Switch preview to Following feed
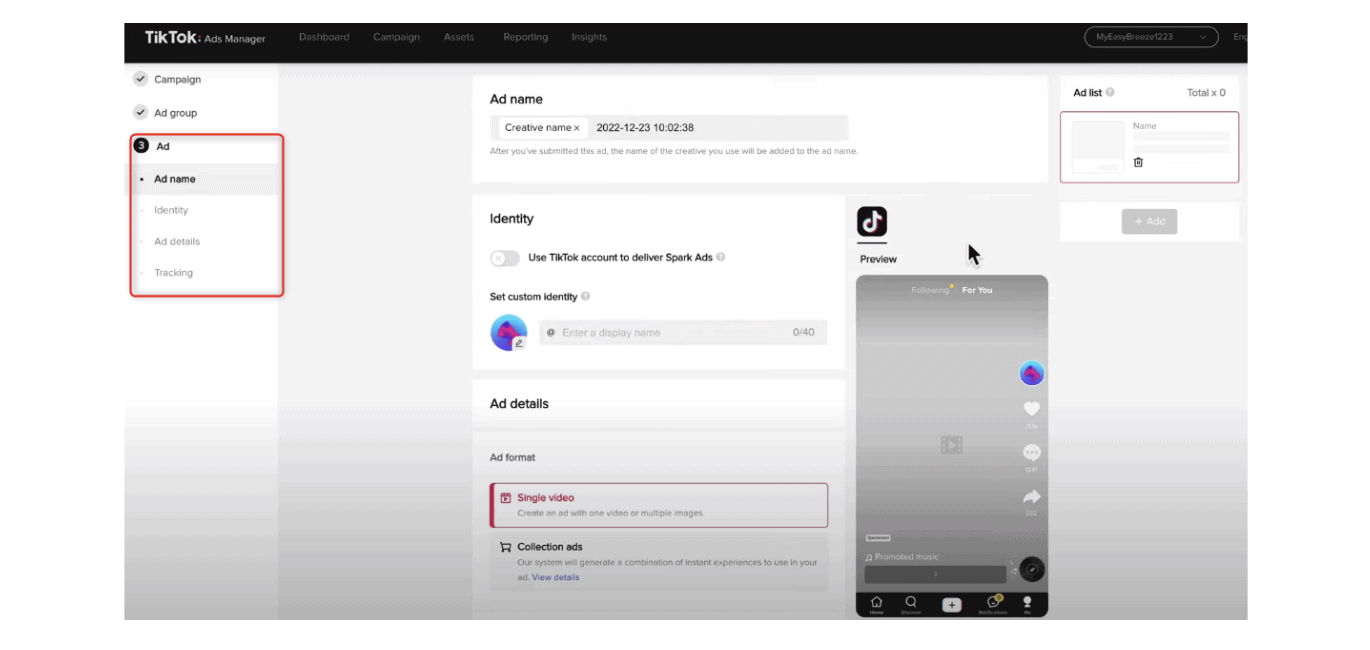This screenshot has height=650, width=1370. pyautogui.click(x=930, y=290)
